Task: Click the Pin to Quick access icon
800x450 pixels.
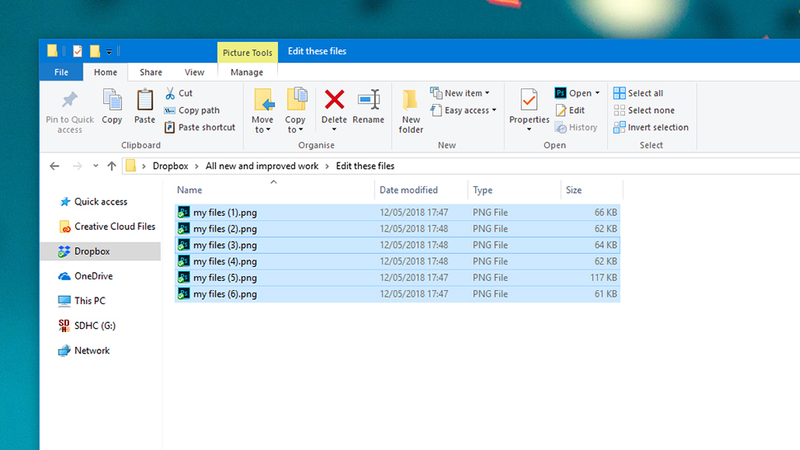Action: (x=69, y=100)
